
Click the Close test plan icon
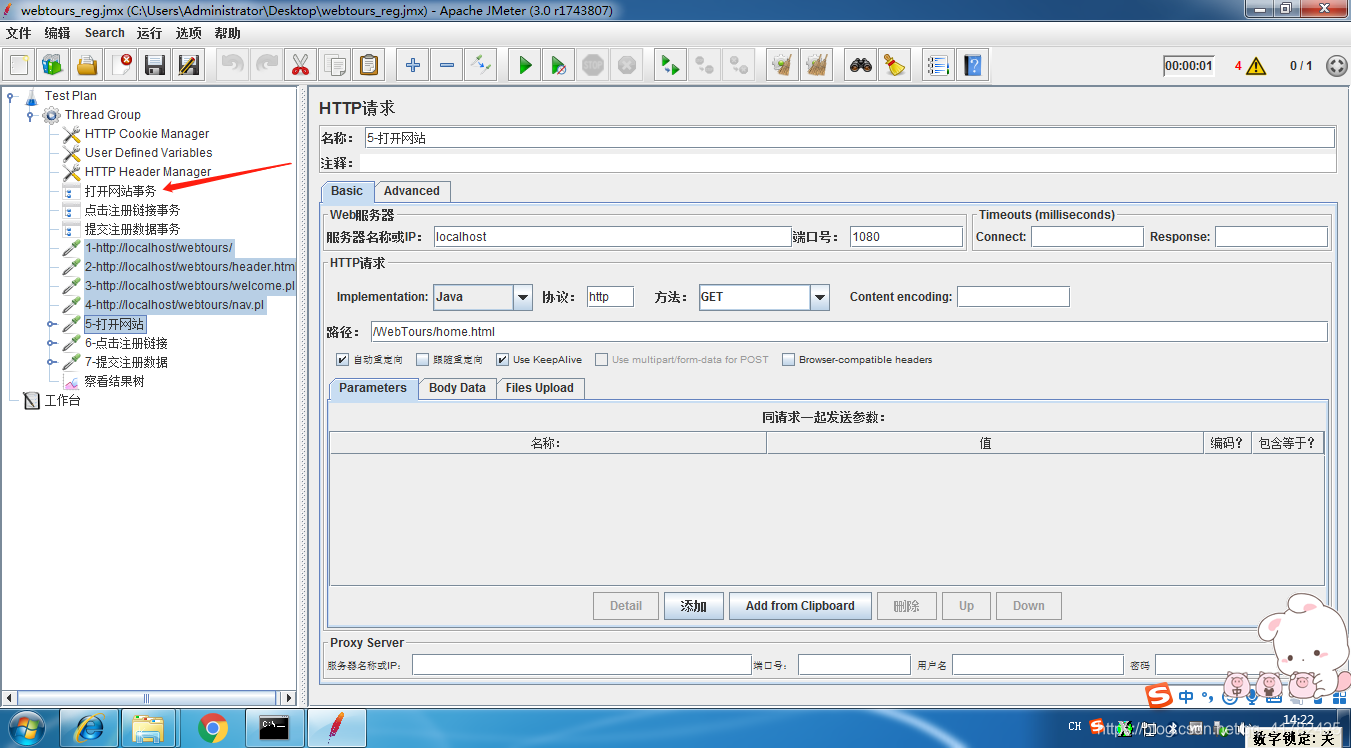coord(121,66)
